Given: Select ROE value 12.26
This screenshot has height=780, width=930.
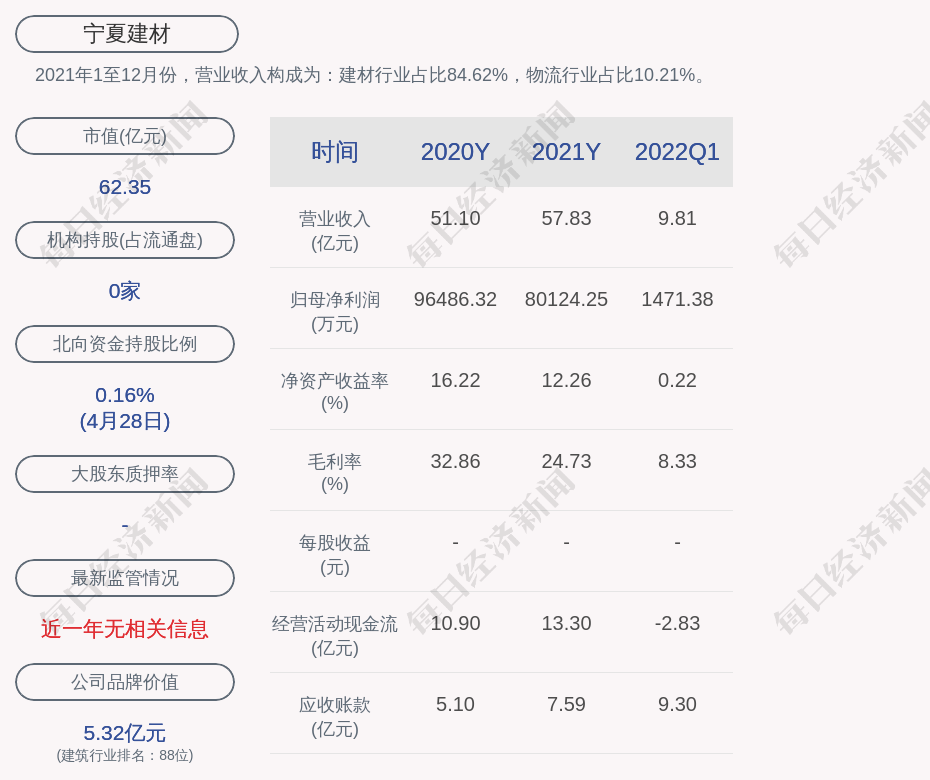Looking at the screenshot, I should click(566, 380).
